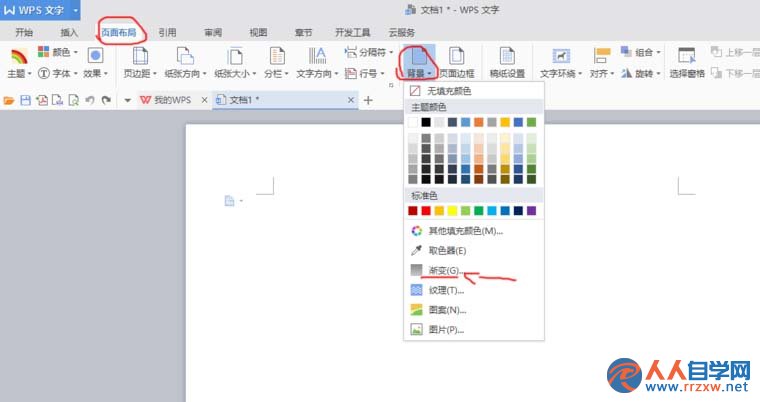The width and height of the screenshot is (760, 402).
Task: Click the export PDF icon
Action: (42, 100)
